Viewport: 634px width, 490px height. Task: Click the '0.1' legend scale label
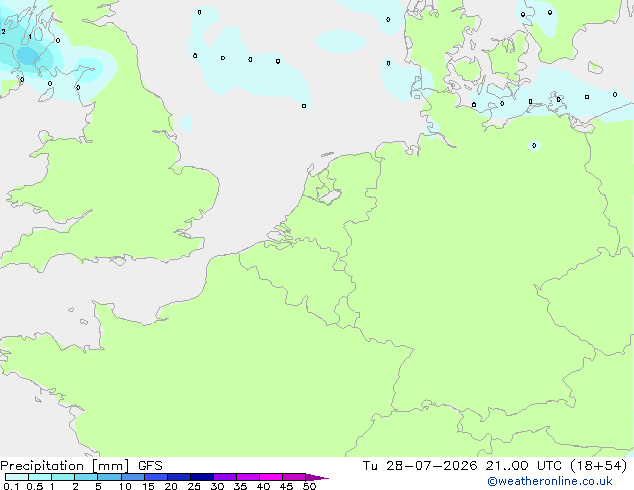pos(11,486)
